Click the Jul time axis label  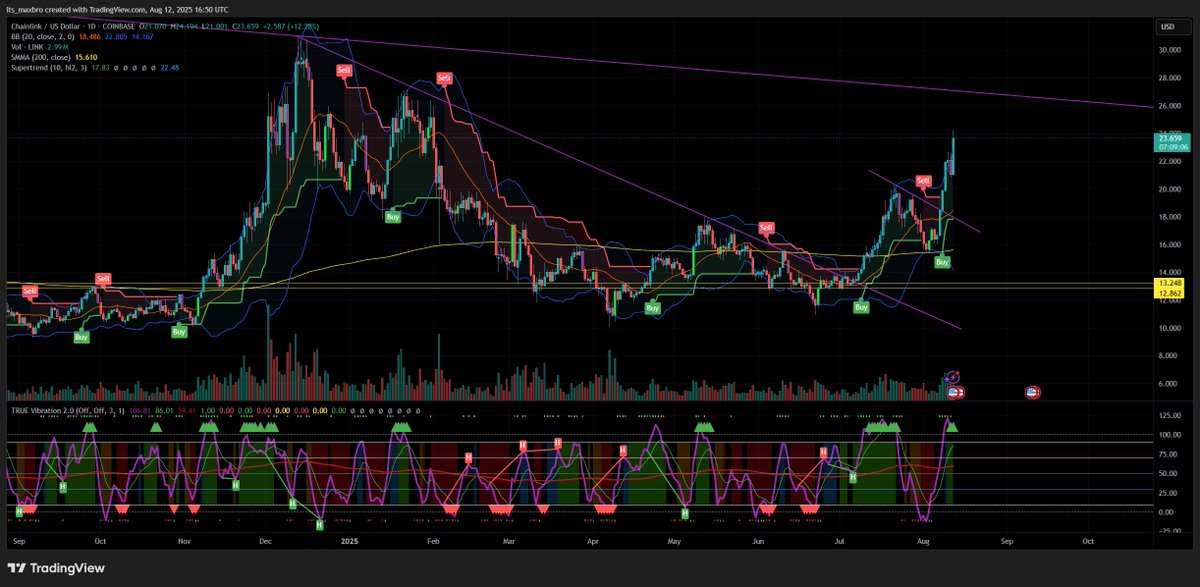tap(840, 541)
